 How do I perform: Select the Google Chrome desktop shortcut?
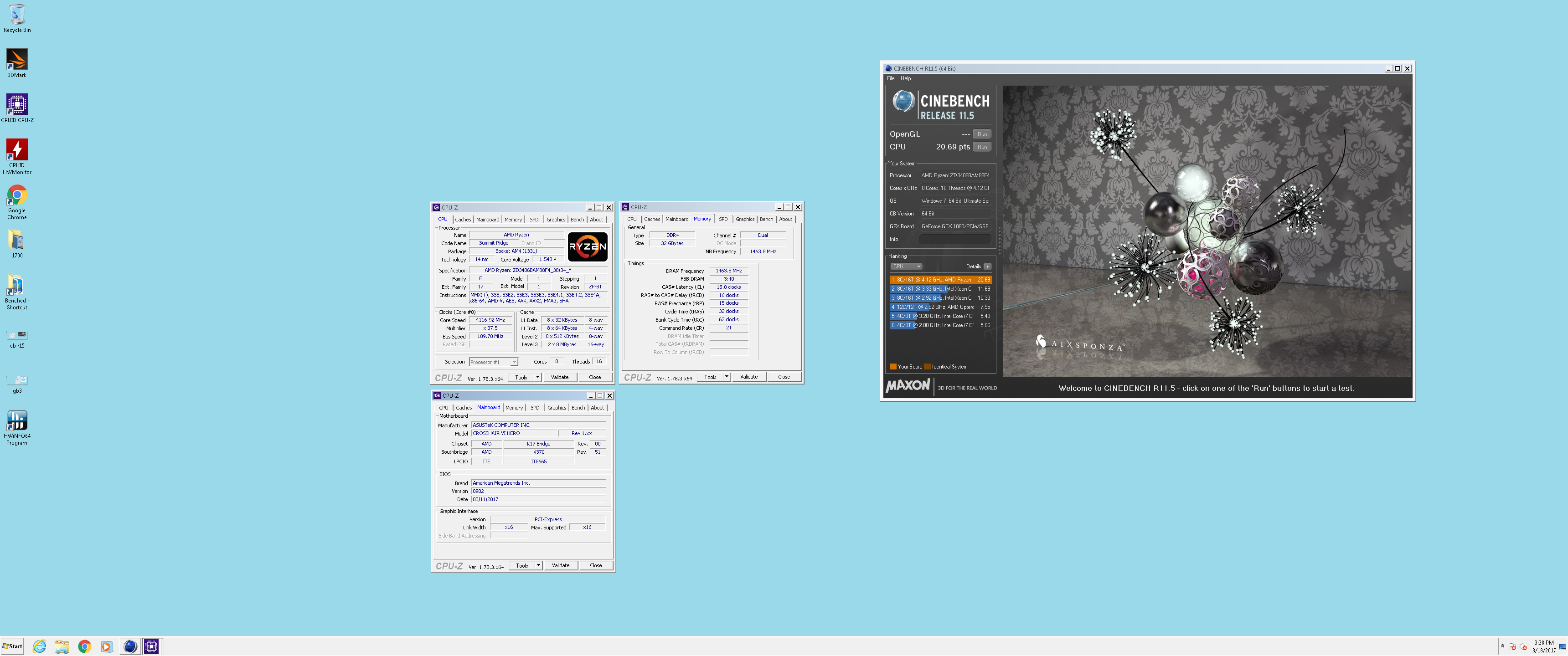click(x=17, y=202)
